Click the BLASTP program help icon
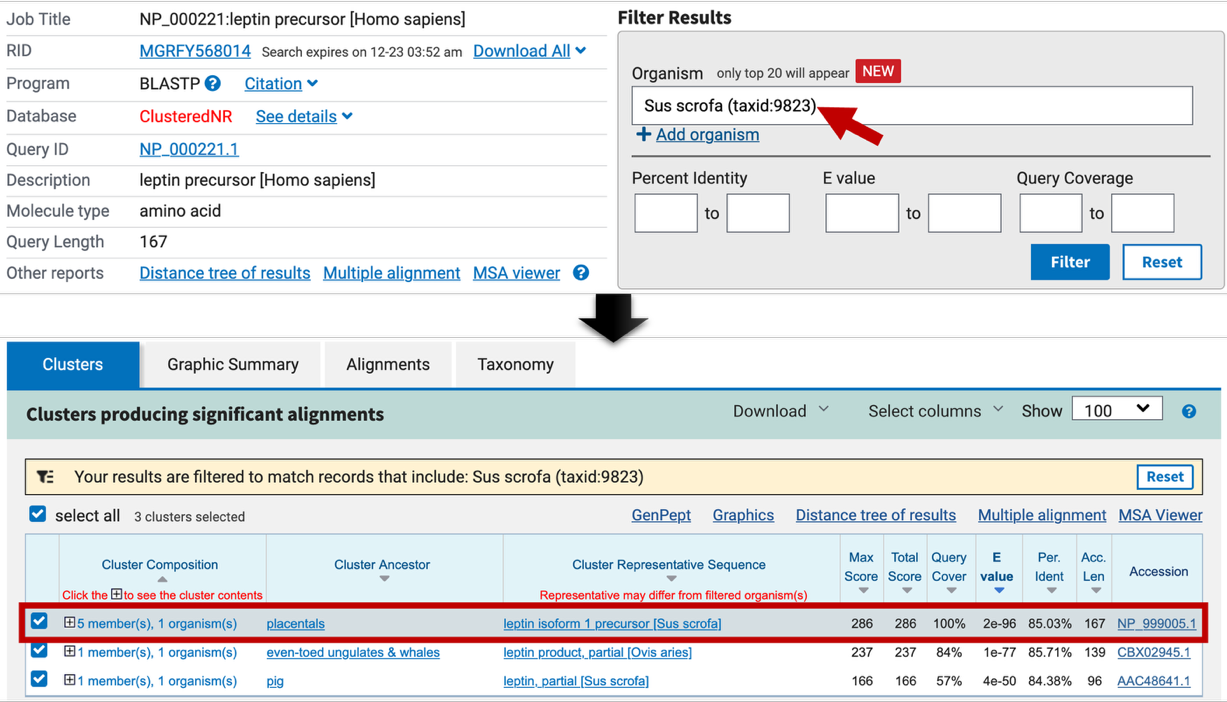 213,84
